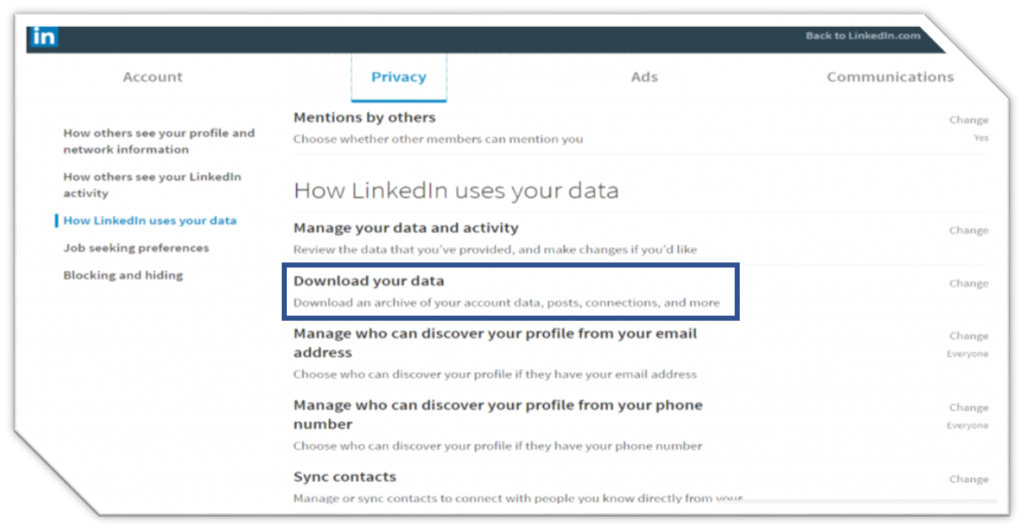Click Change next to Sync contacts
This screenshot has width=1024, height=530.
point(968,479)
